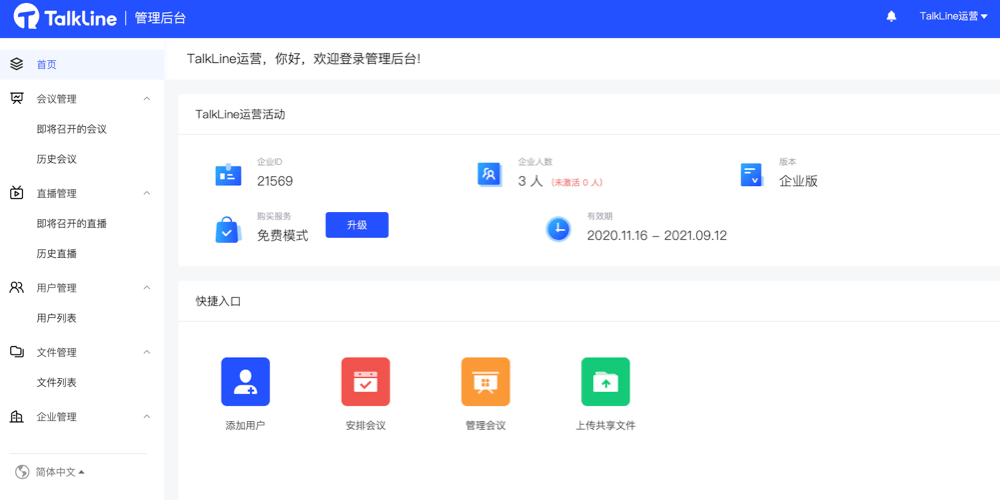Open the 添加用户 shortcut icon
Viewport: 1000px width, 500px height.
[245, 382]
